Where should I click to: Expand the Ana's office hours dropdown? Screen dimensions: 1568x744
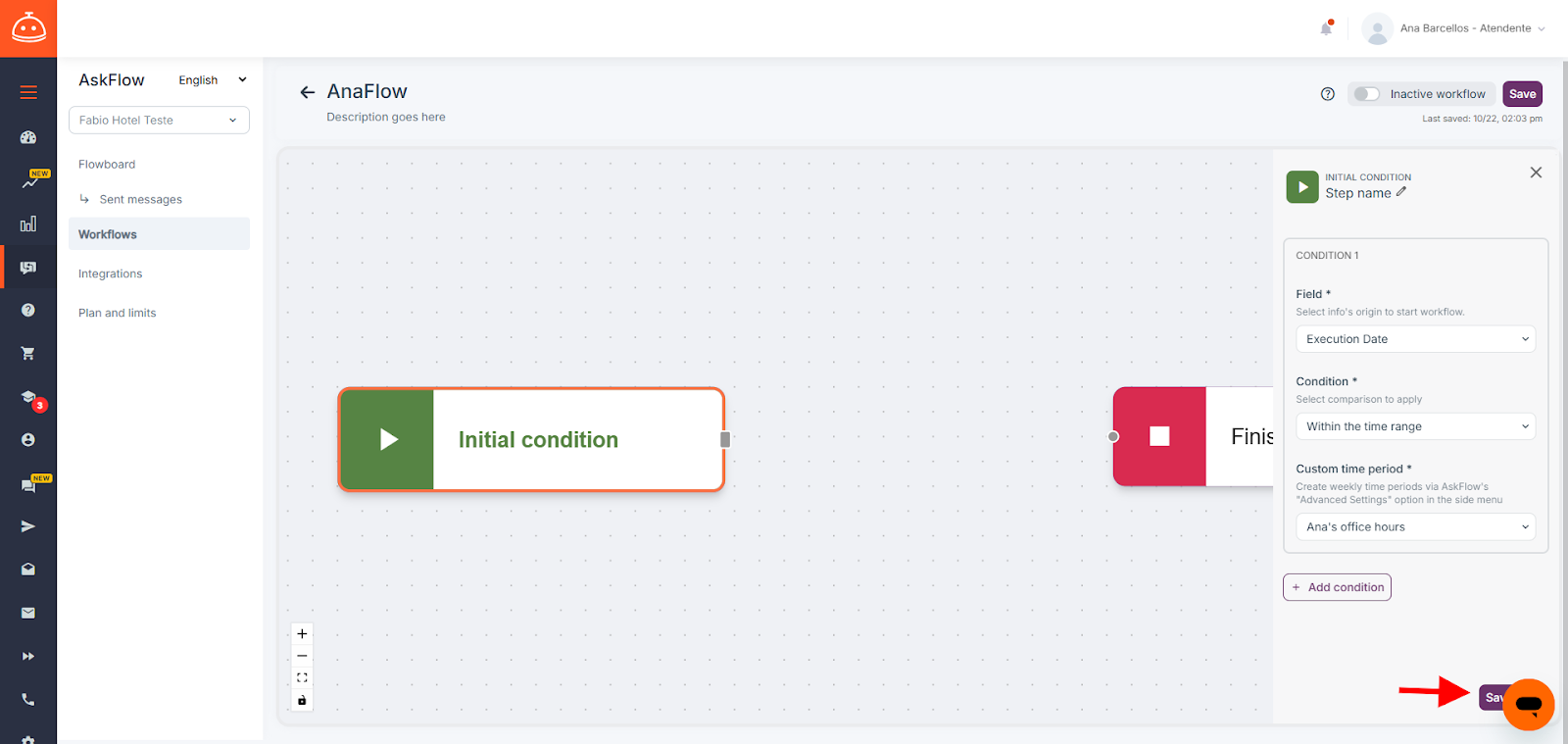click(x=1416, y=526)
